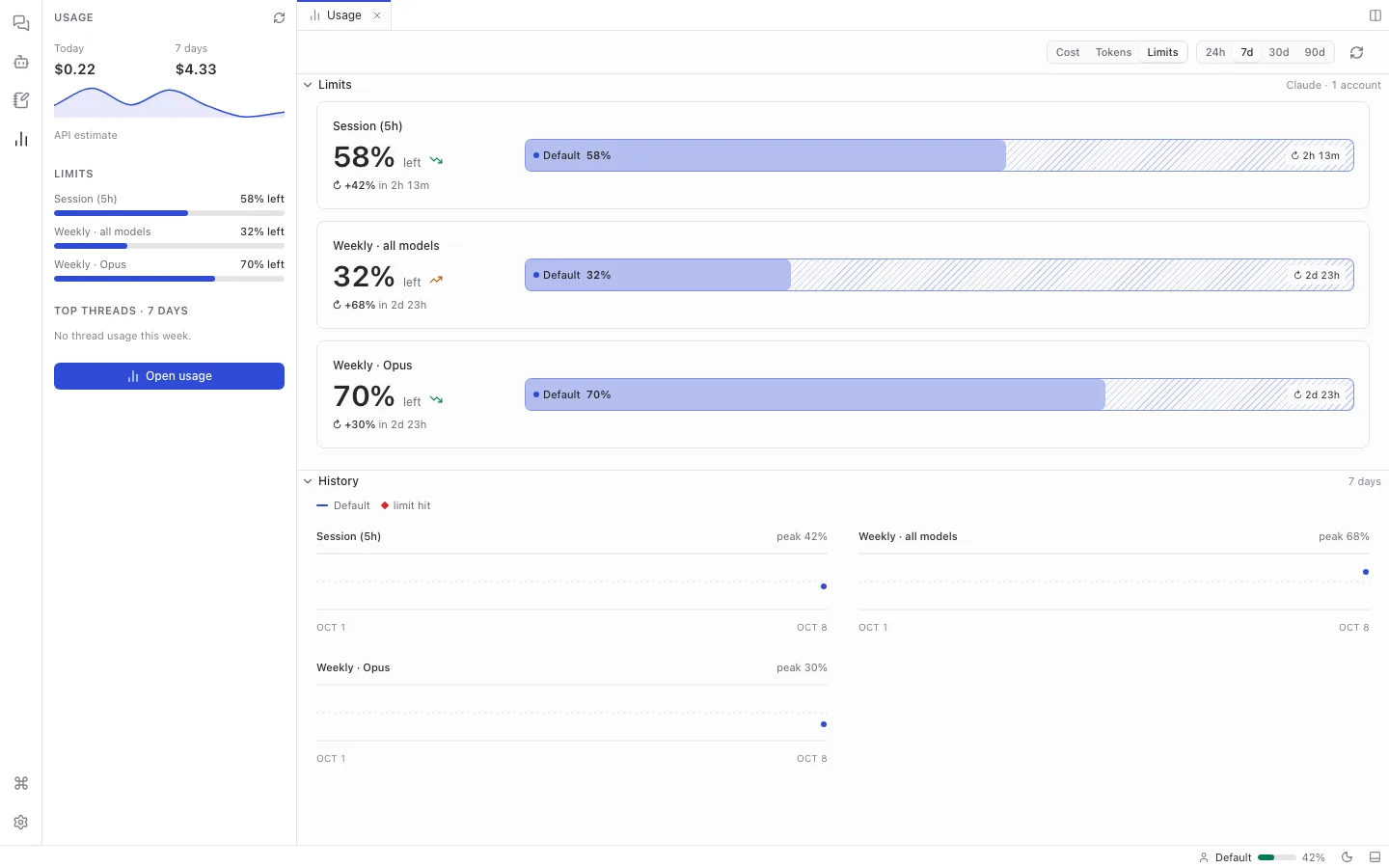
Task: Switch view to Limits
Action: tap(1162, 52)
